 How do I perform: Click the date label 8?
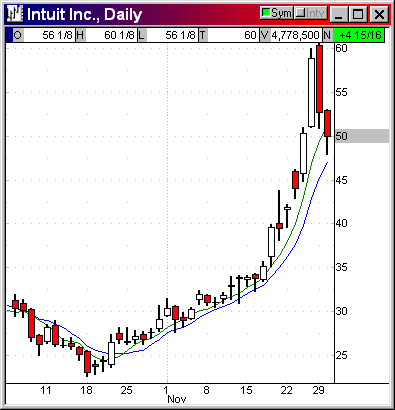pyautogui.click(x=206, y=390)
